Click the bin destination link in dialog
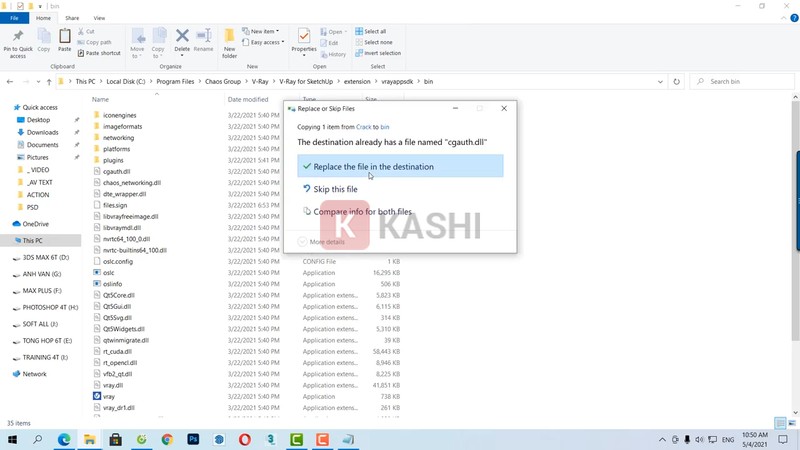Viewport: 800px width, 450px height. (385, 127)
